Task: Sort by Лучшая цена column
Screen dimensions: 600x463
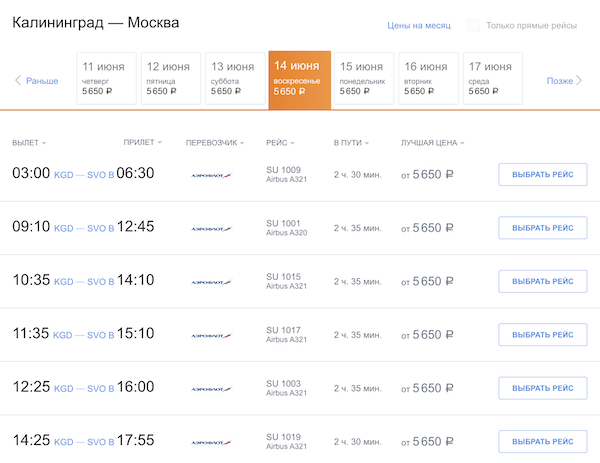Action: 432,143
